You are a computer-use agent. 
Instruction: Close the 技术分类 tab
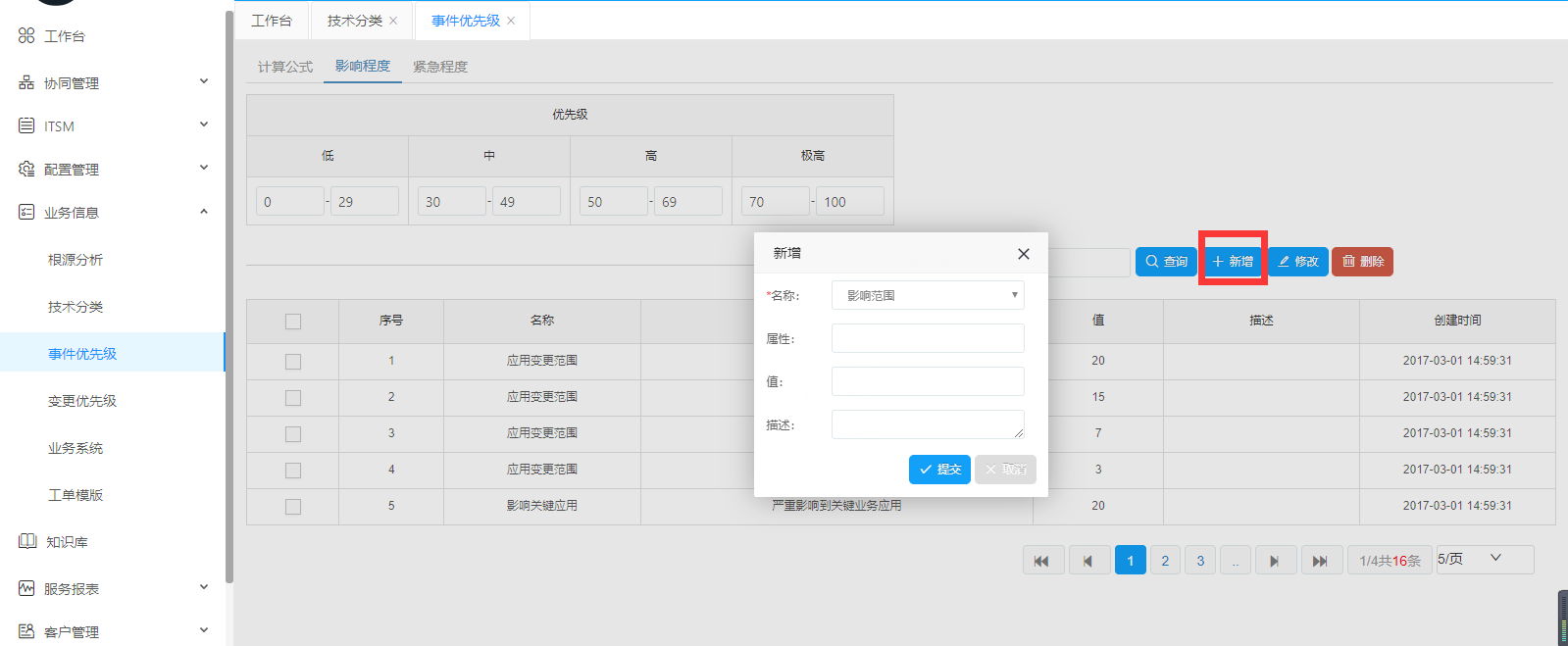393,21
